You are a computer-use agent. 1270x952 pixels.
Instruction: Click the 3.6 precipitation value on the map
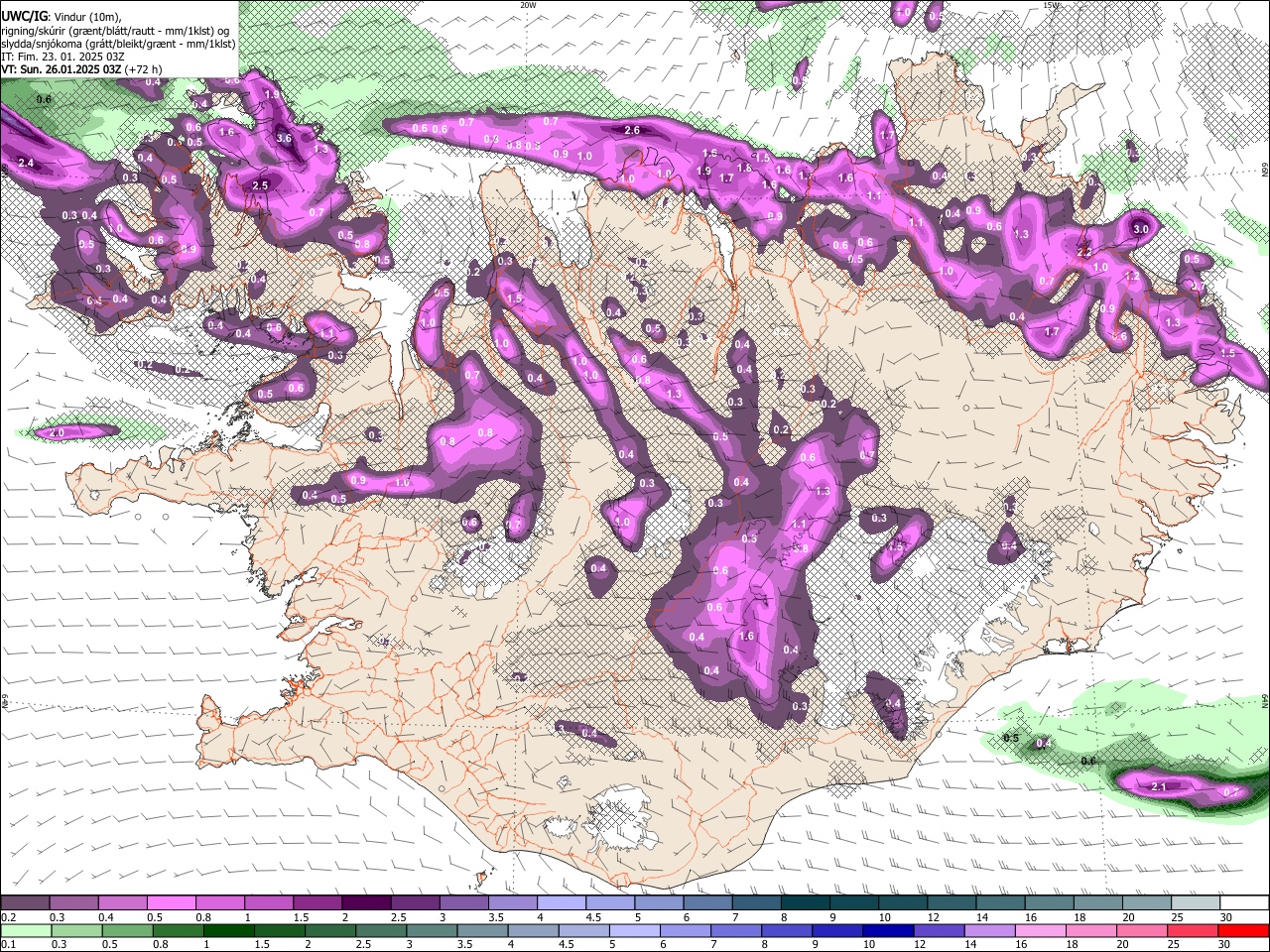point(284,138)
